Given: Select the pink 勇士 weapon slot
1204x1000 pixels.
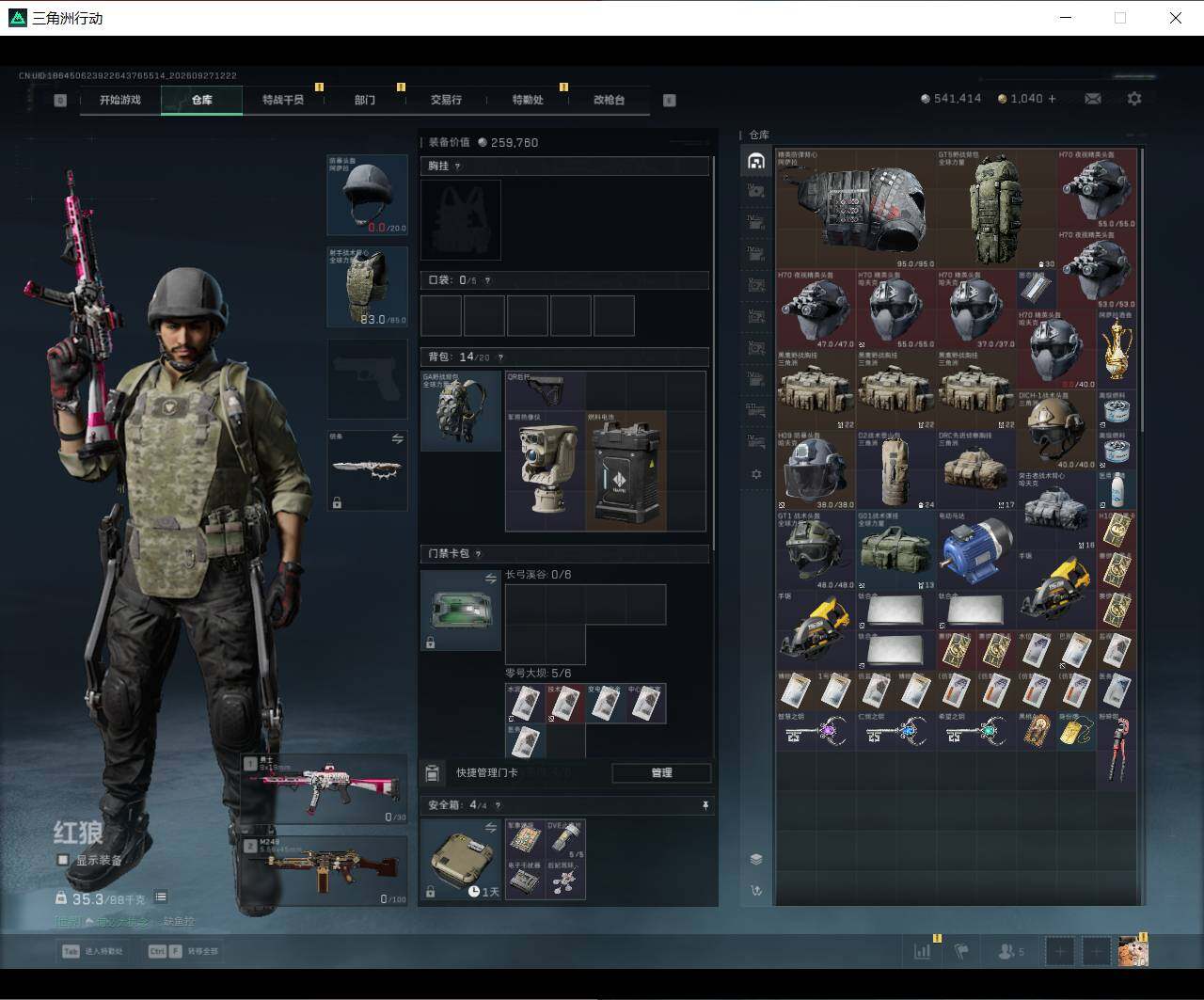Looking at the screenshot, I should click(x=325, y=789).
